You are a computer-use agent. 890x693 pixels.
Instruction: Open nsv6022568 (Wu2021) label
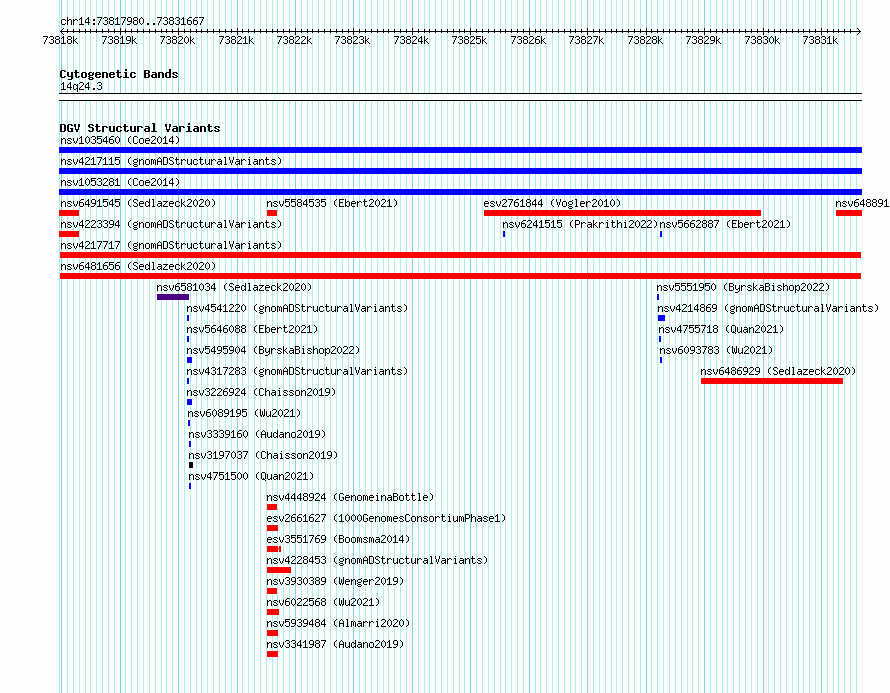pyautogui.click(x=323, y=602)
